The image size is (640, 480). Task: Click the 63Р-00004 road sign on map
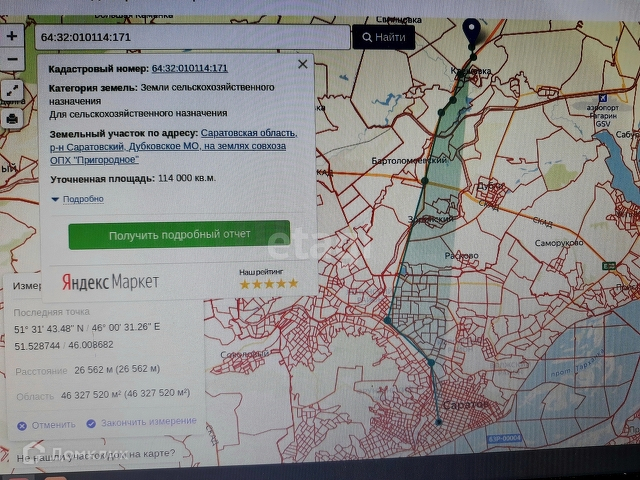click(504, 438)
